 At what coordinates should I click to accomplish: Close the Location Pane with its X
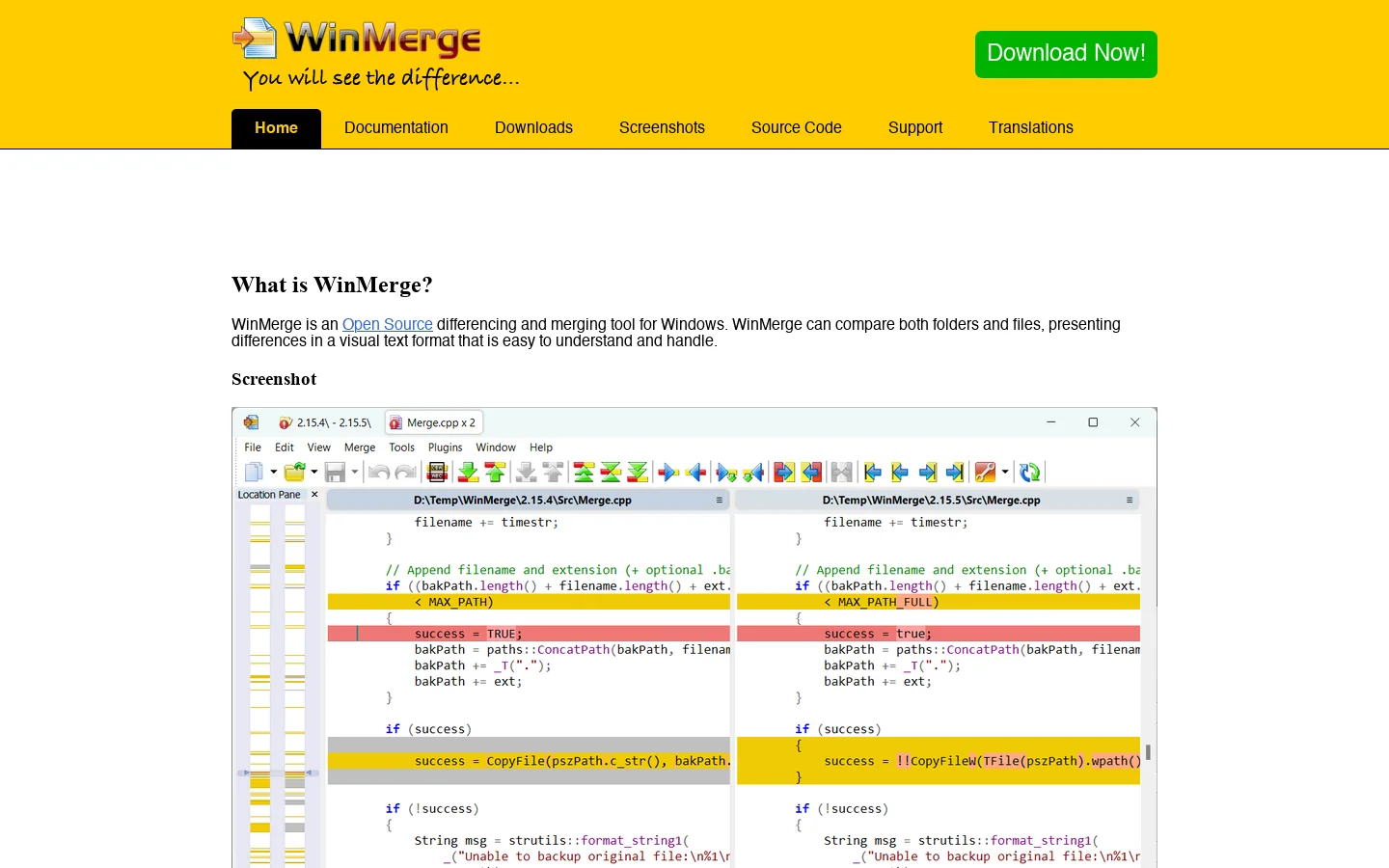314,495
